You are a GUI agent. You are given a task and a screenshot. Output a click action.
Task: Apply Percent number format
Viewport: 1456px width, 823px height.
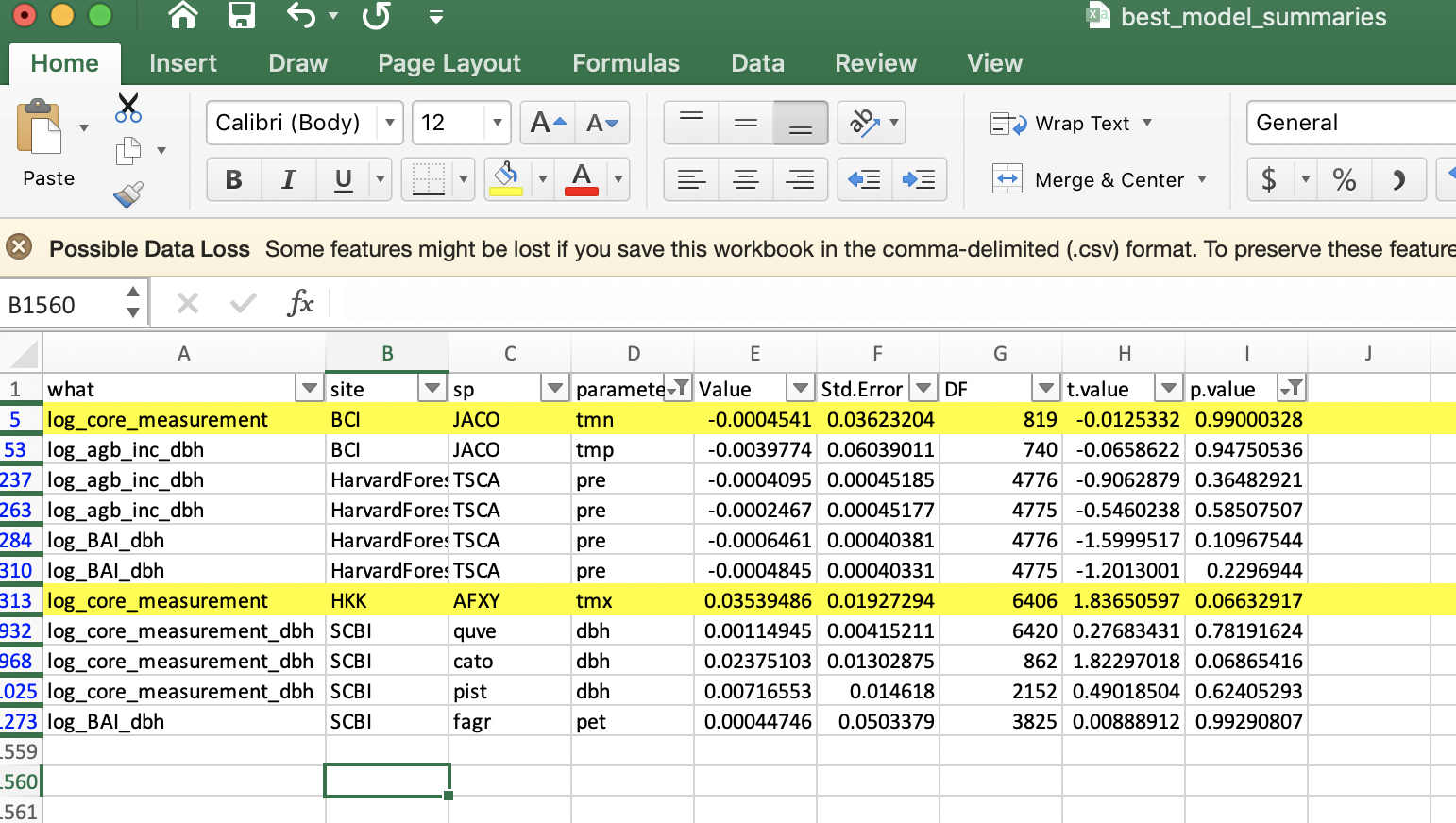1345,179
